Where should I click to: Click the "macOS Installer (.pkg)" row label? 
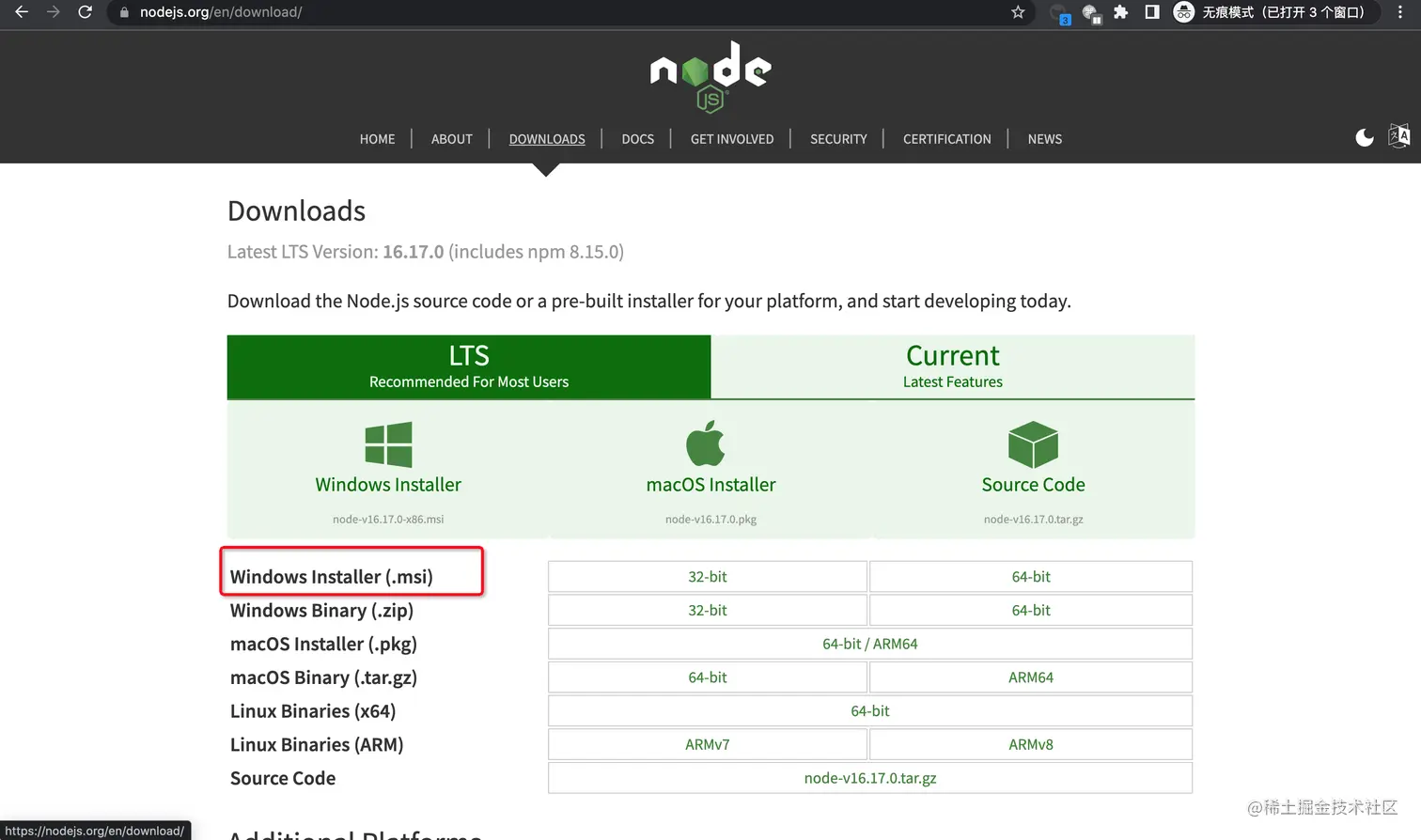click(323, 645)
